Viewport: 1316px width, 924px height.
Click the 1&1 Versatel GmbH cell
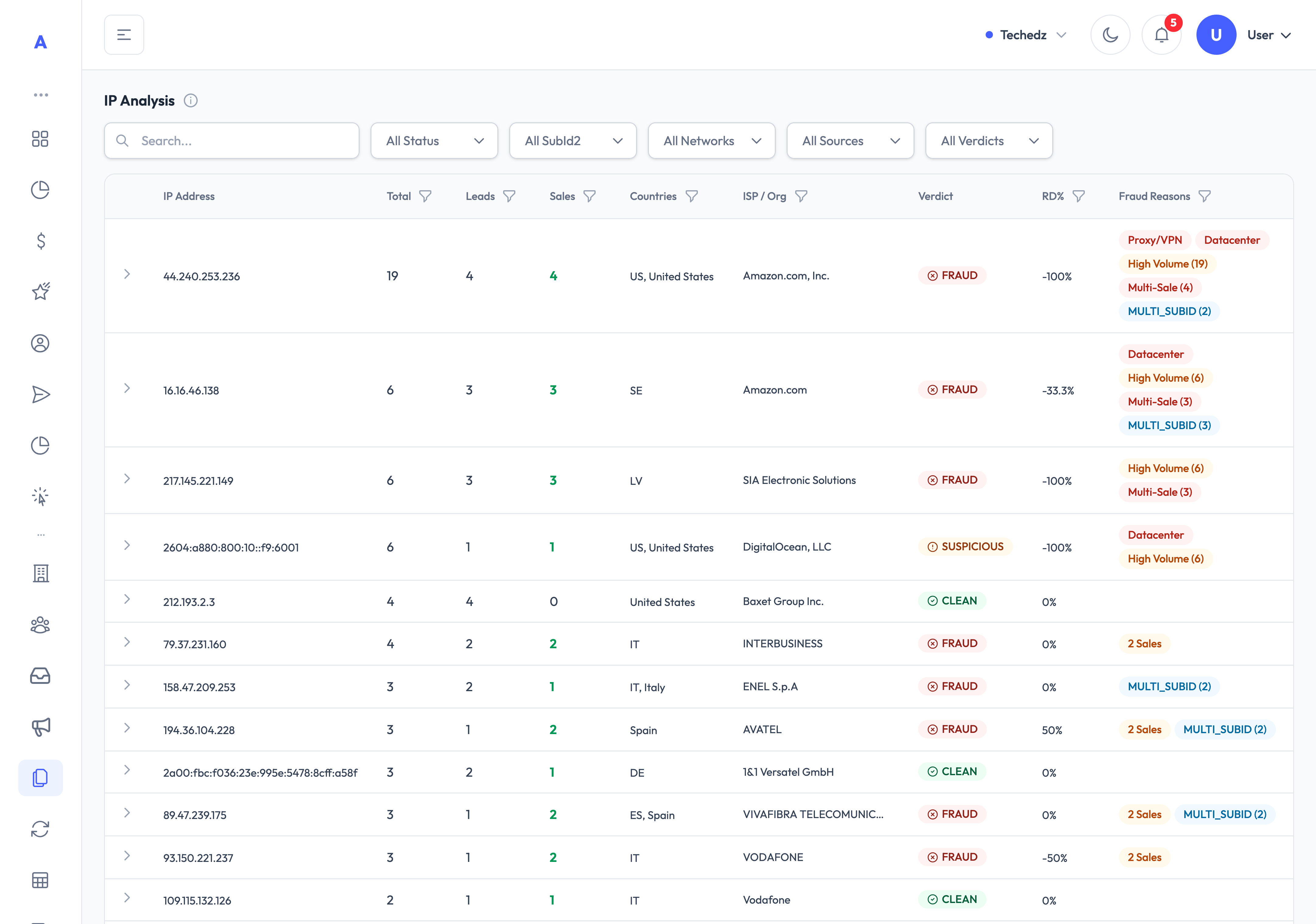click(788, 772)
